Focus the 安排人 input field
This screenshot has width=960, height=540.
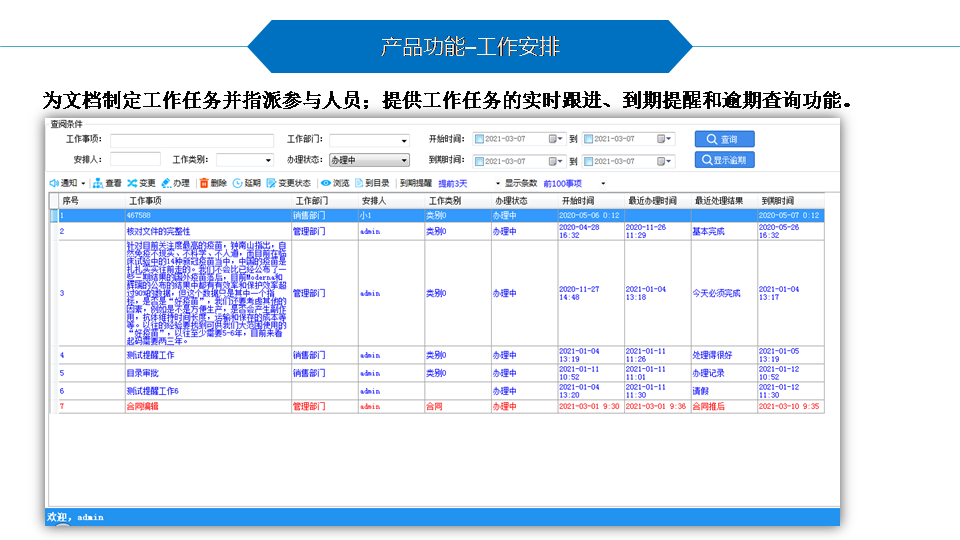point(135,159)
